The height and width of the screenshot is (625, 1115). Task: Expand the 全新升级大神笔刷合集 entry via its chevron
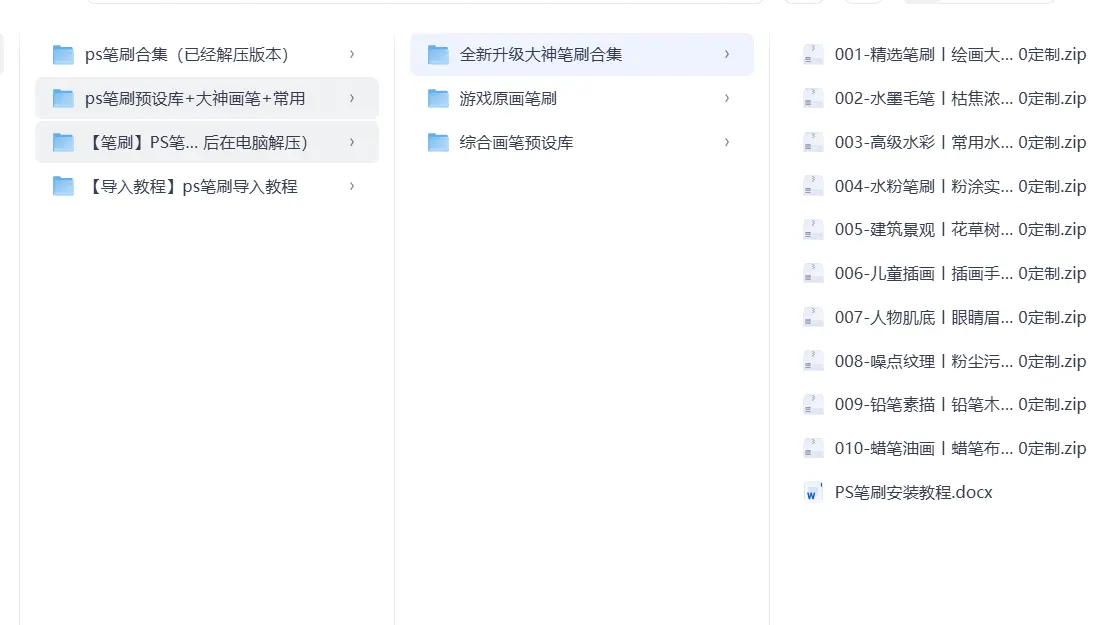(x=726, y=55)
